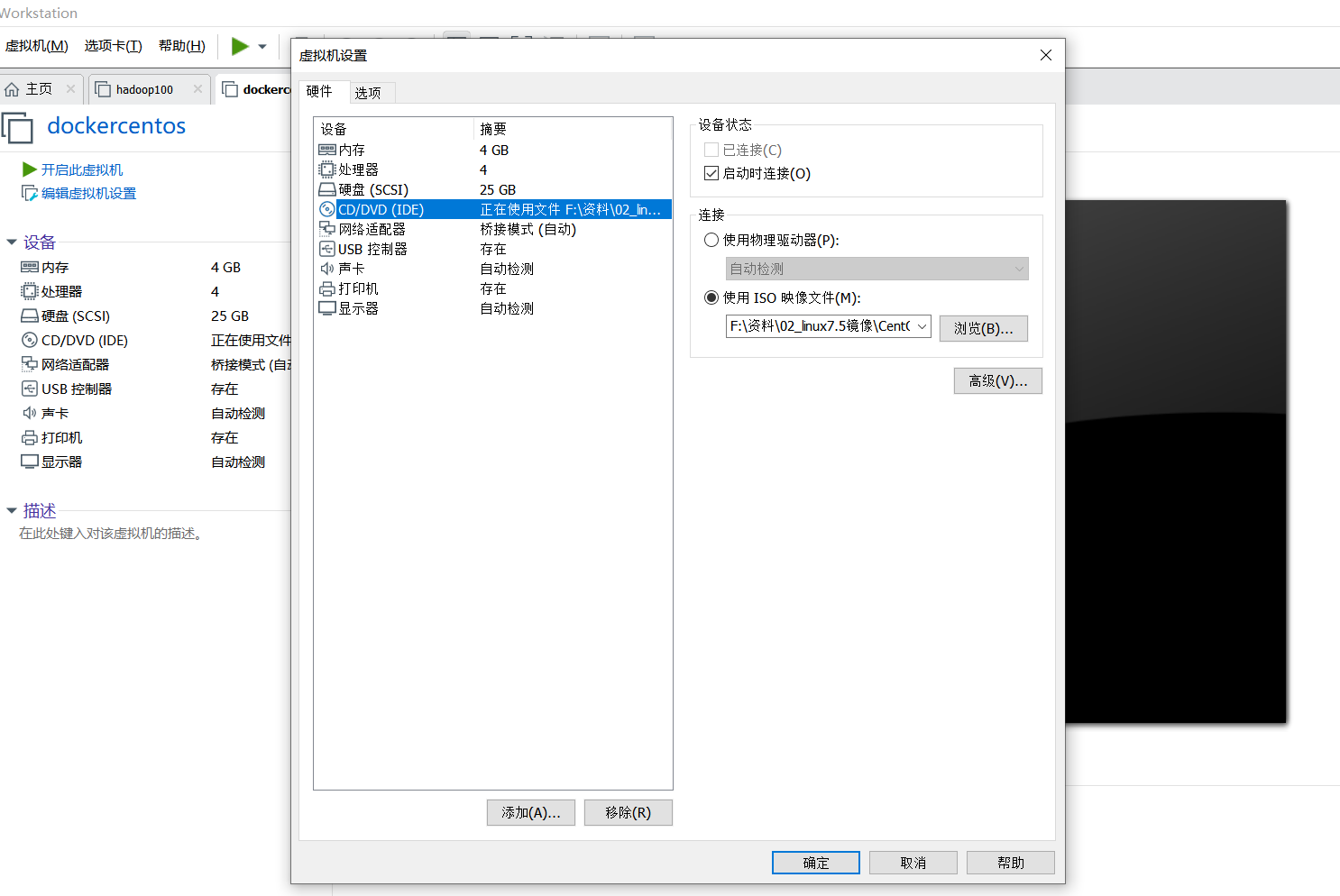Close the 虚拟机设置 dialog
This screenshot has width=1340, height=896.
1046,55
